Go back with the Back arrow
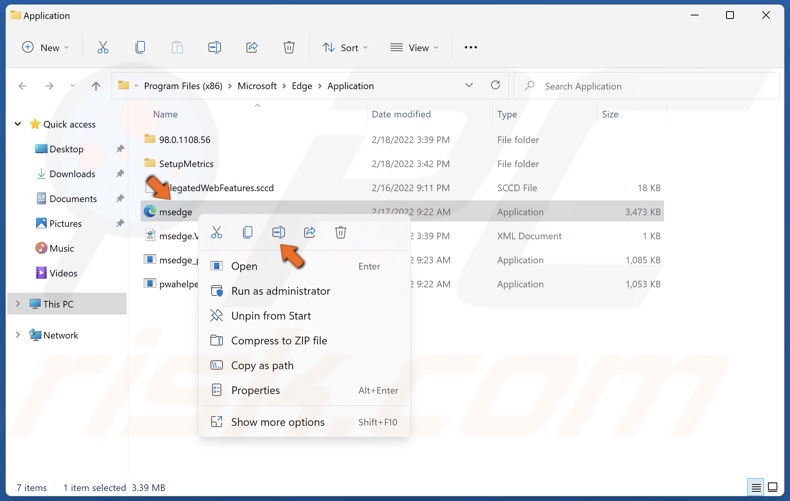 pos(23,86)
